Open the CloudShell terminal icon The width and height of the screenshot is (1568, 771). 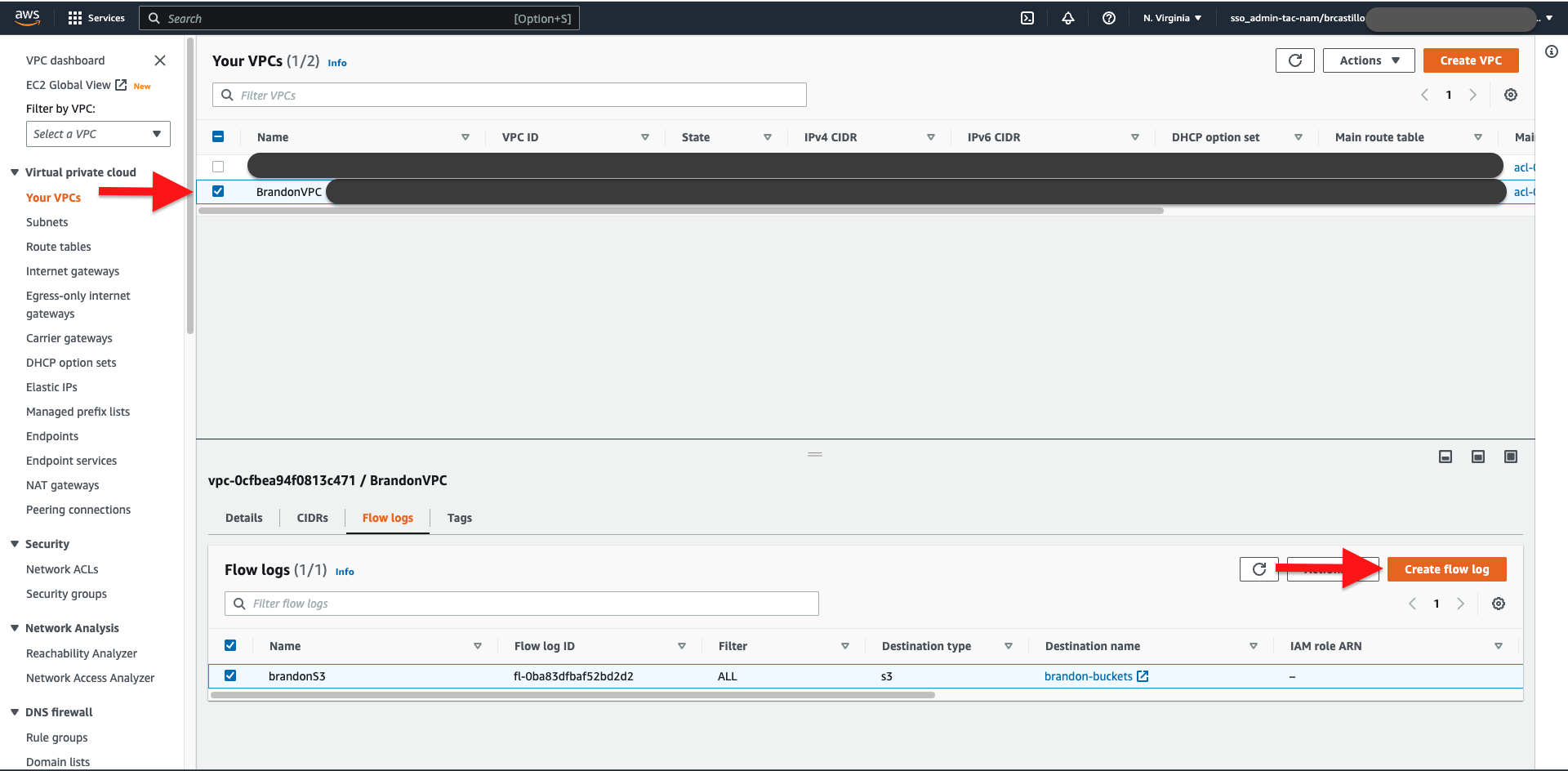[x=1027, y=17]
